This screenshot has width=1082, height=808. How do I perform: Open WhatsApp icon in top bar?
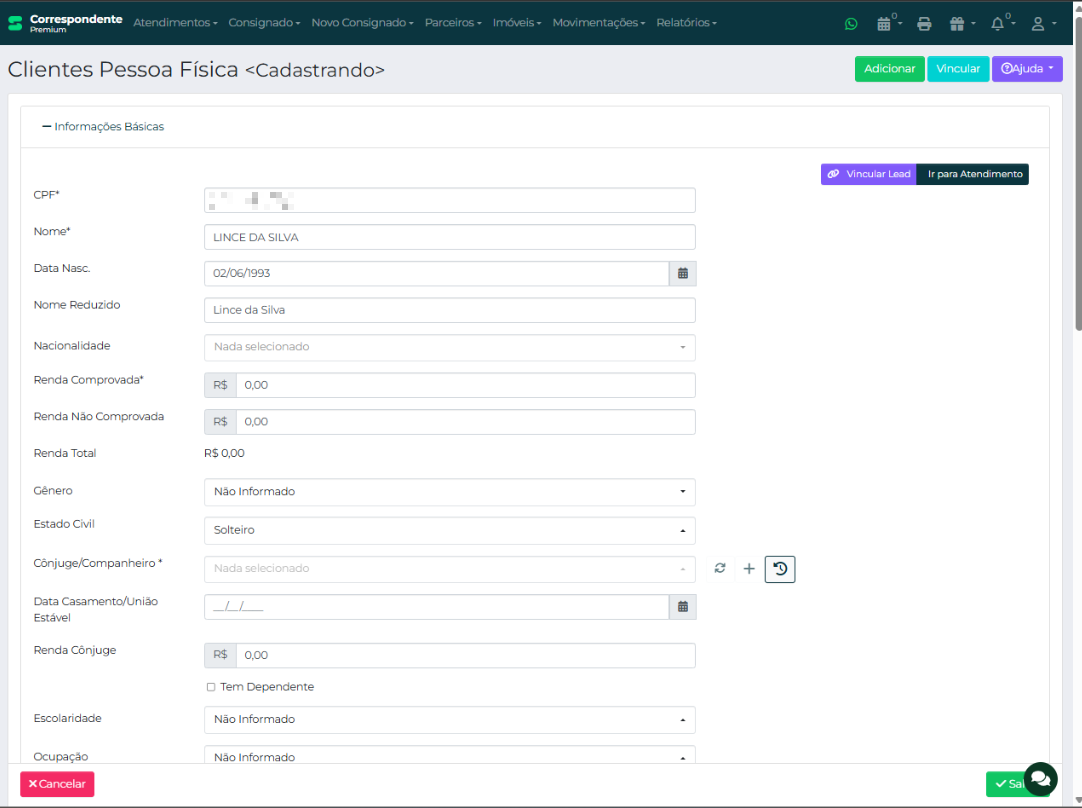click(x=851, y=23)
